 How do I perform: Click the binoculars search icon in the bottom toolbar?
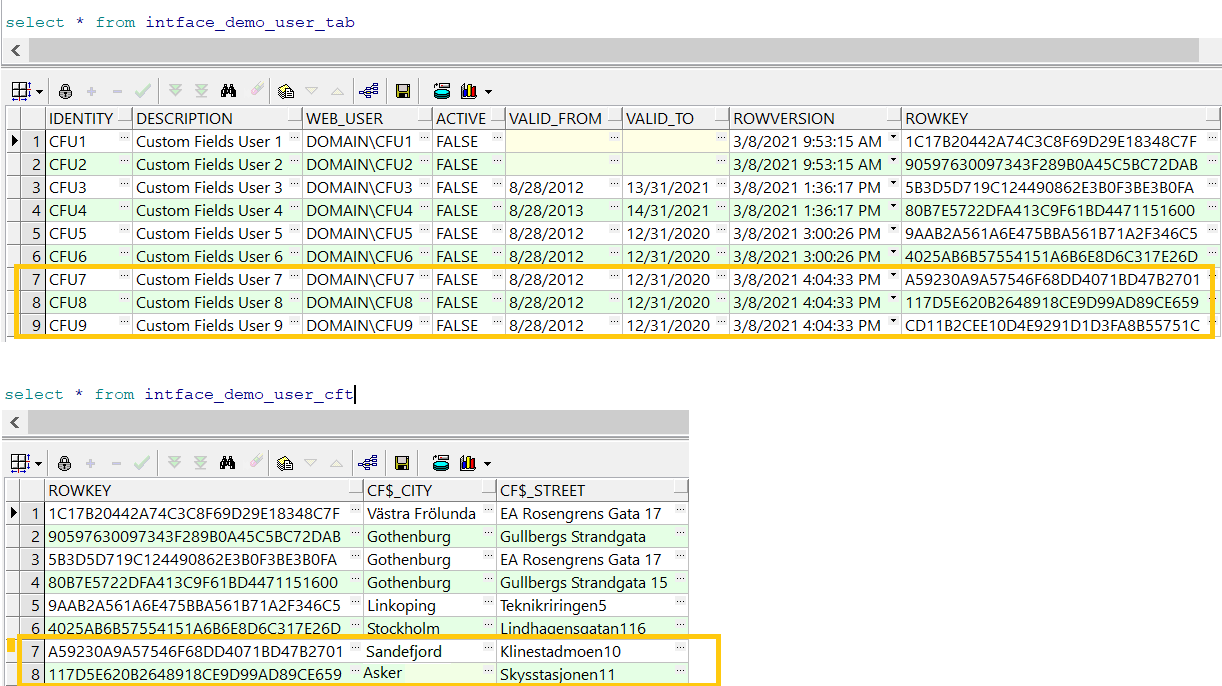[x=229, y=462]
